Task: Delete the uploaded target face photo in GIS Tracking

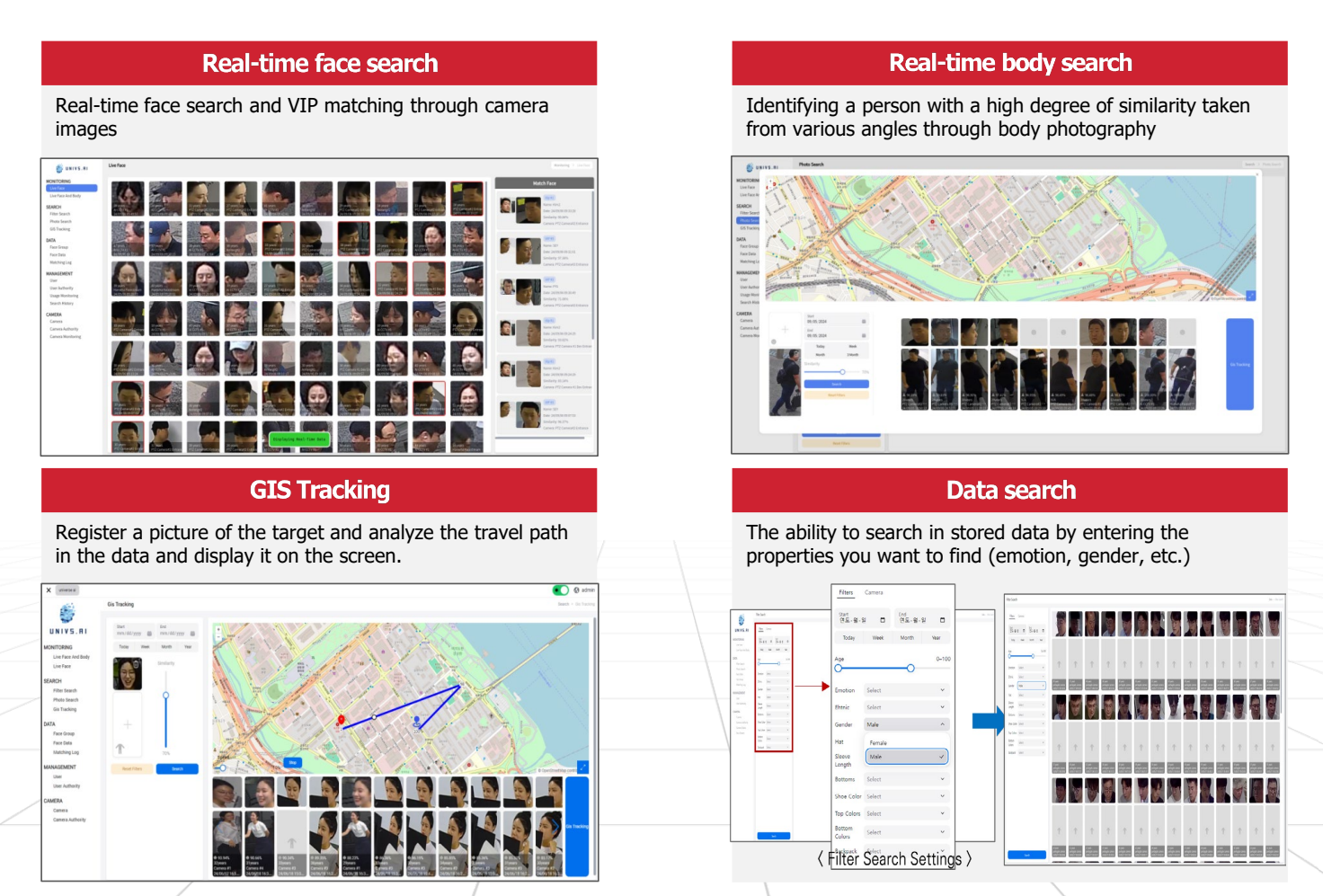Action: point(137,663)
